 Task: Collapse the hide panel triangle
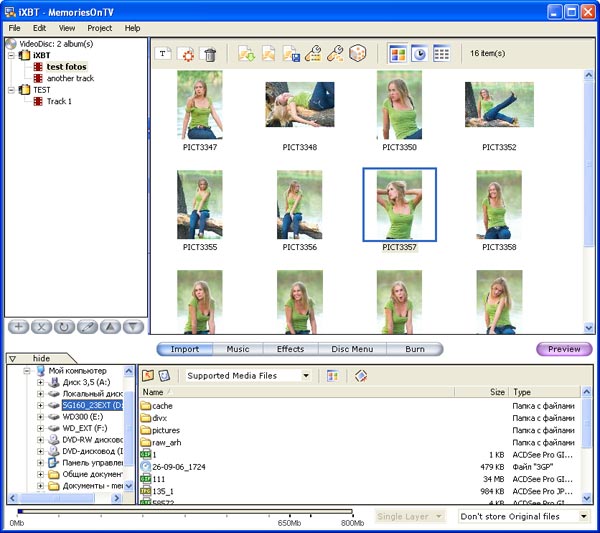pyautogui.click(x=12, y=359)
